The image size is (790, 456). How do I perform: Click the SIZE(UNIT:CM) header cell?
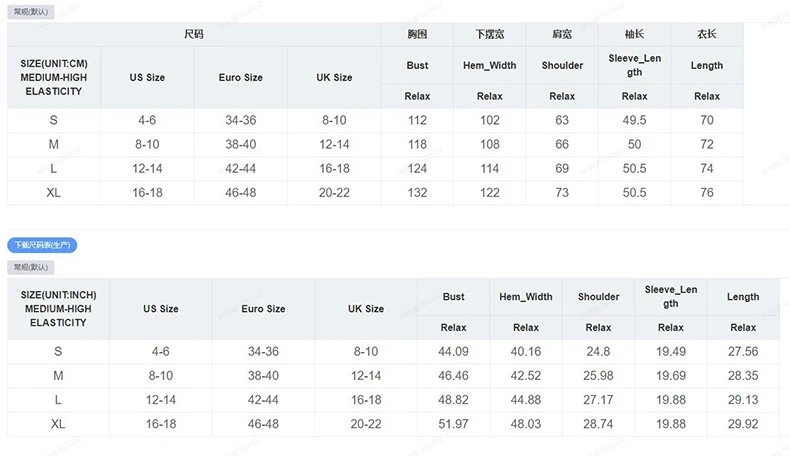pos(54,77)
